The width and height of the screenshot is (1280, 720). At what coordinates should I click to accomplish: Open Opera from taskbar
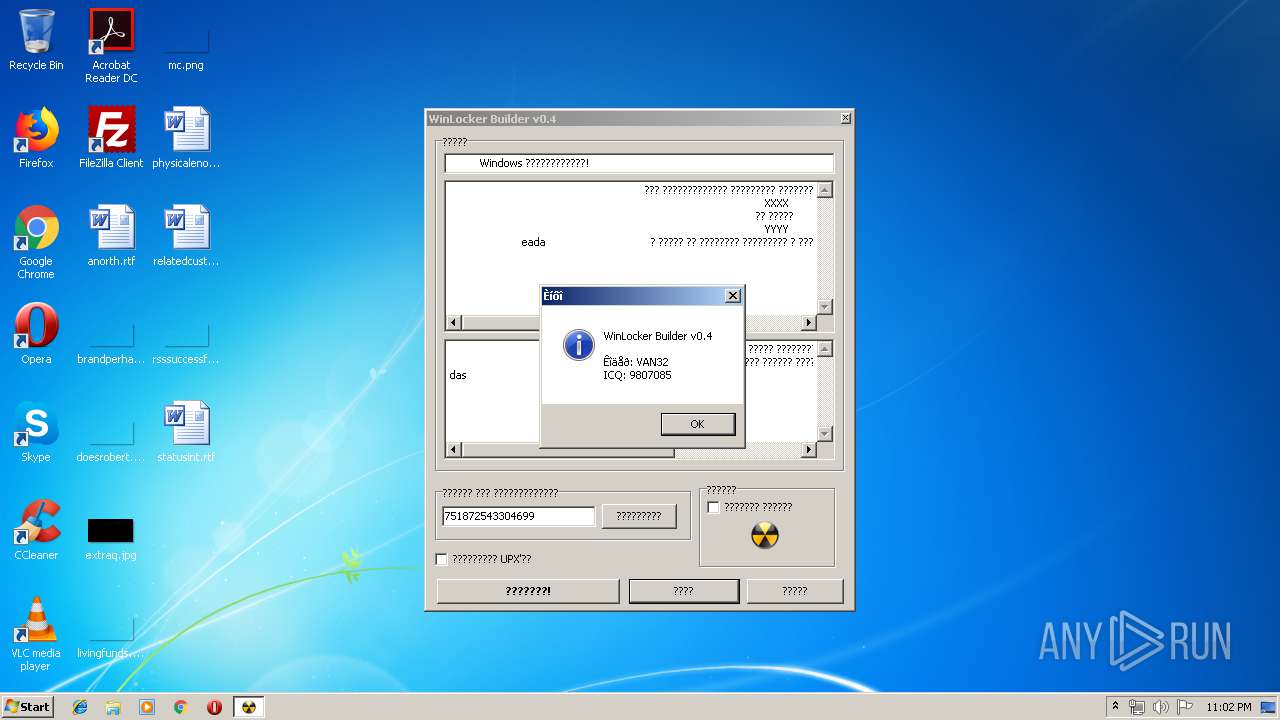[x=214, y=707]
